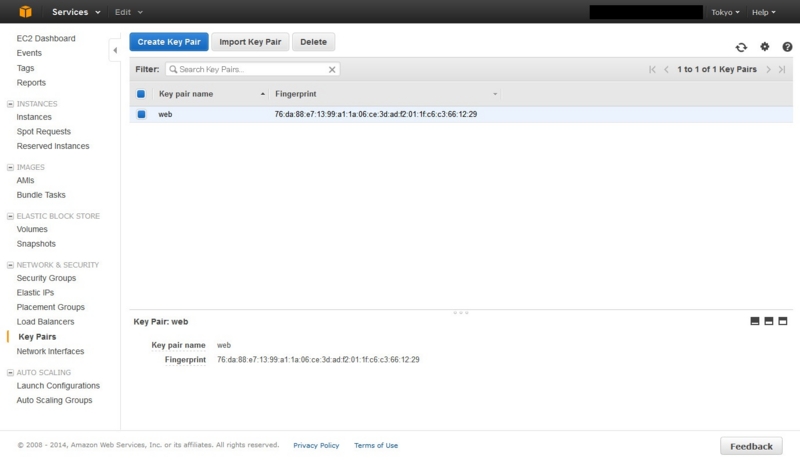Open EC2 Dashboard in sidebar
800x460 pixels.
46,38
